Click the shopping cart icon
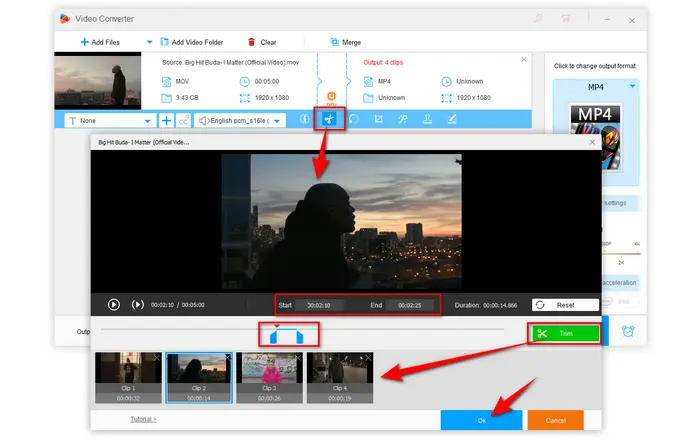The height and width of the screenshot is (440, 700). pyautogui.click(x=566, y=18)
